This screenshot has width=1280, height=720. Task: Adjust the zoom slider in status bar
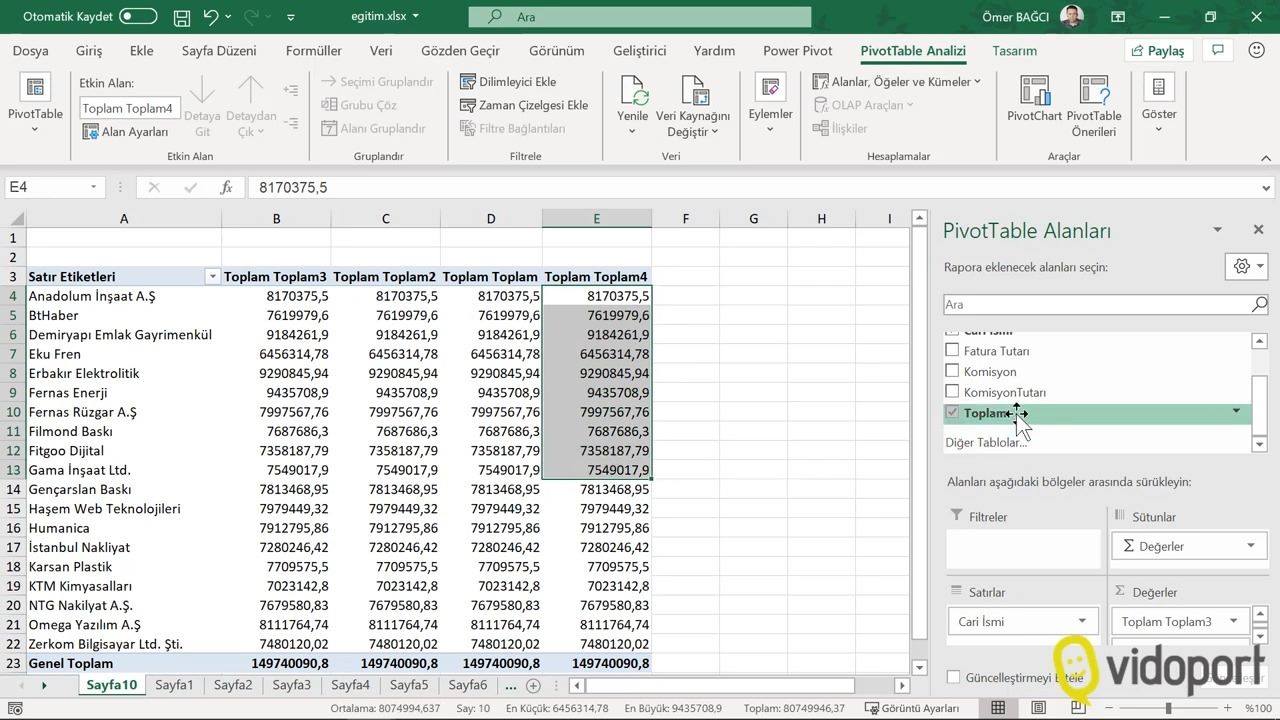coord(1168,709)
